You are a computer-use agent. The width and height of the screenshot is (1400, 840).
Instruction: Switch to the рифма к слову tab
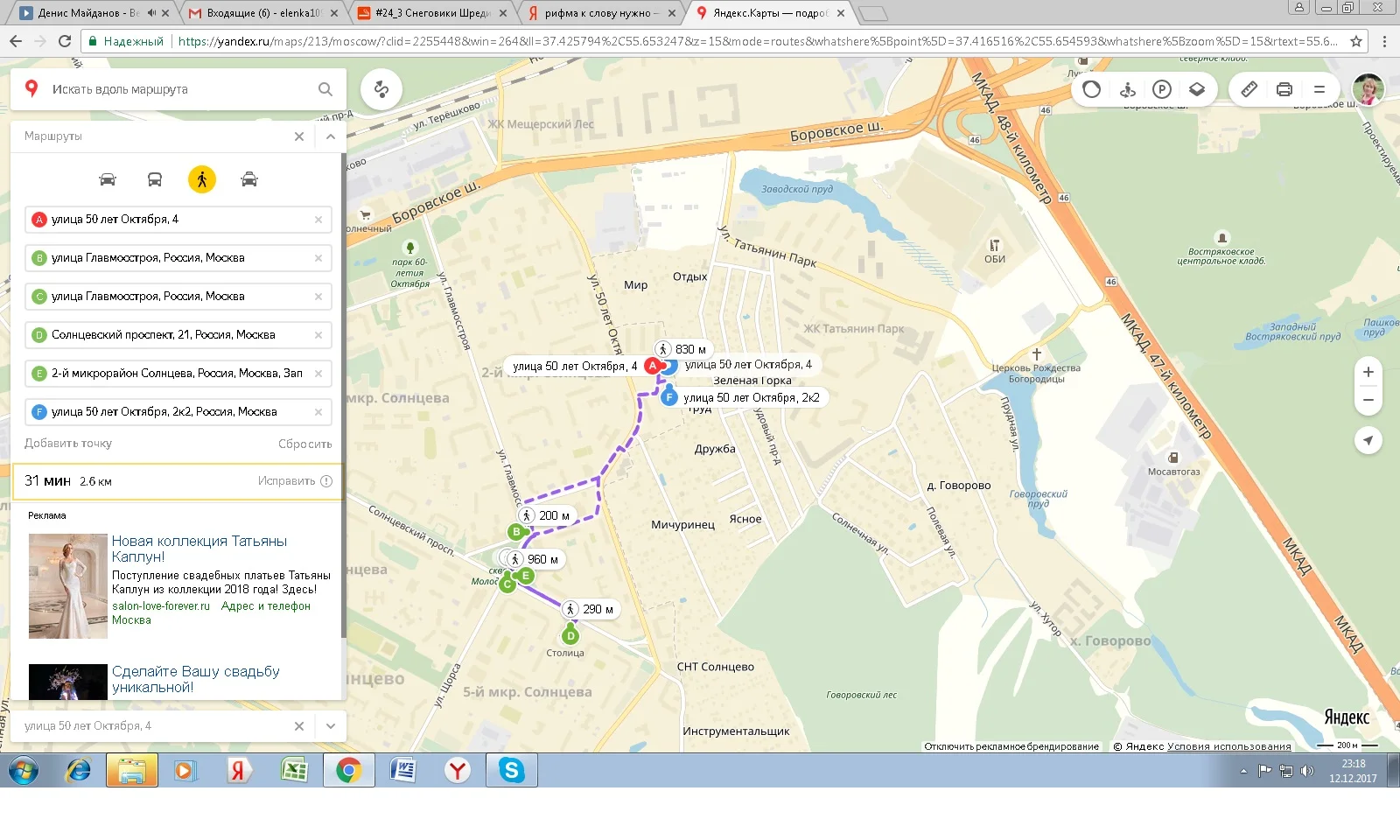click(600, 13)
